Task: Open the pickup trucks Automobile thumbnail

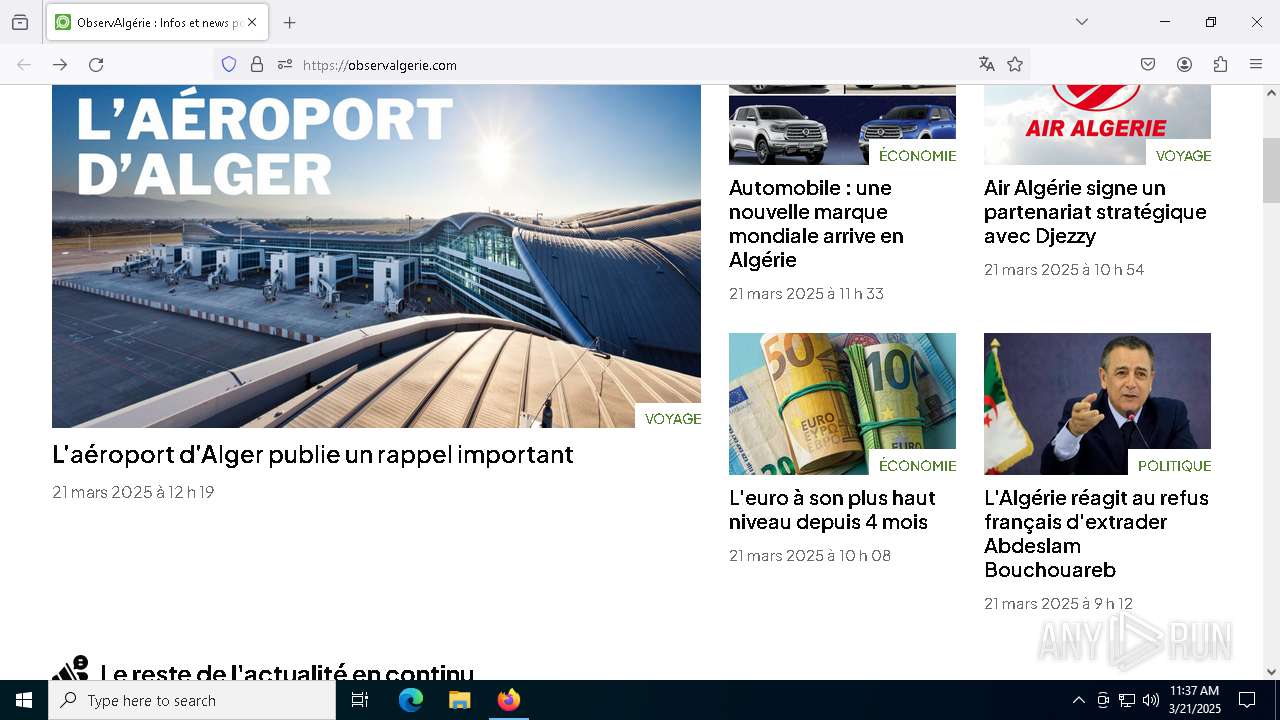Action: (842, 125)
